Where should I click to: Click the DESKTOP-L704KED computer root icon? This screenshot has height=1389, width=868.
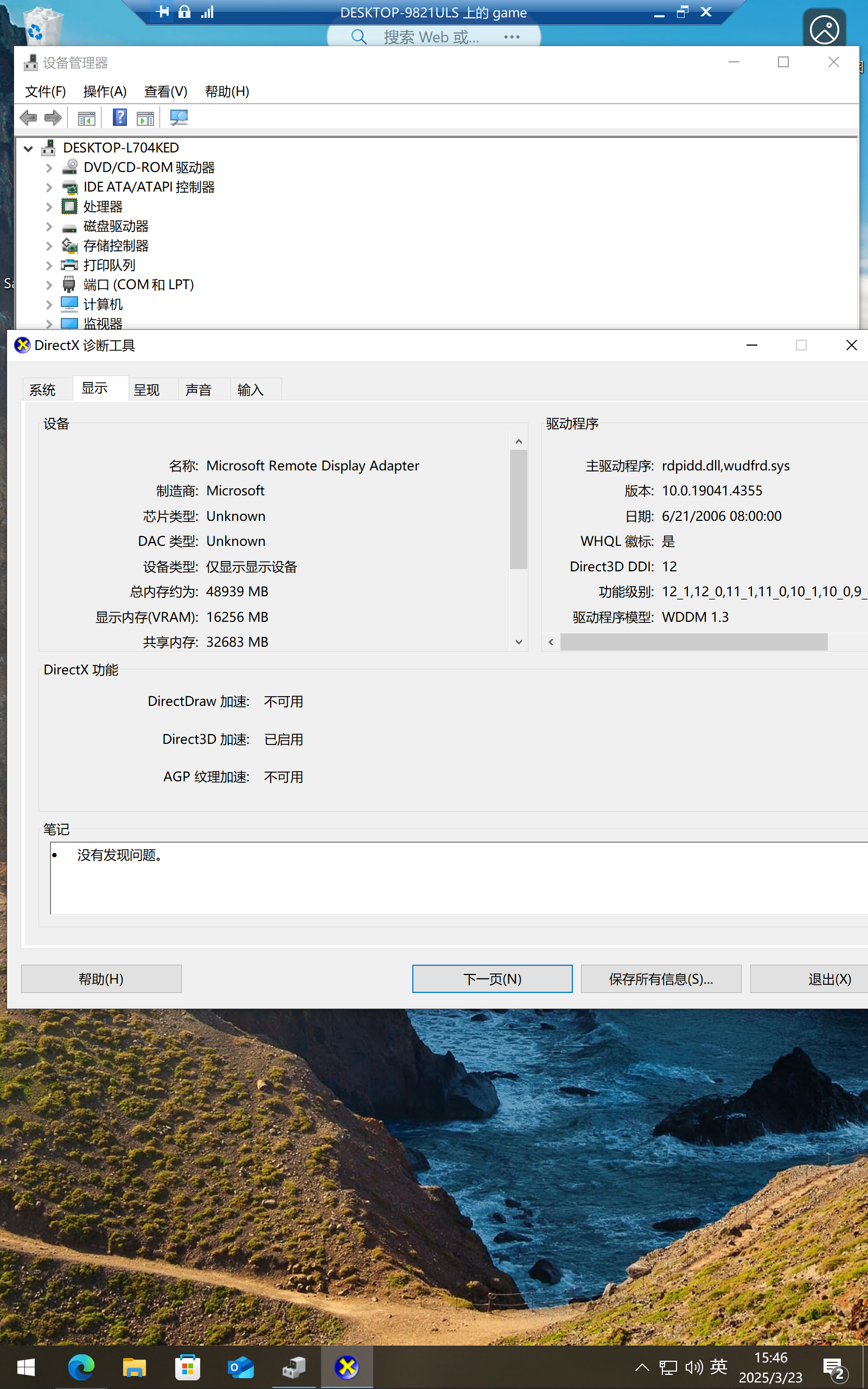[x=49, y=148]
